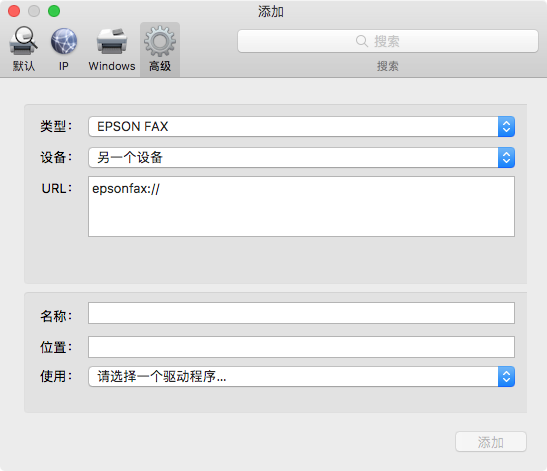This screenshot has width=547, height=471.
Task: Open the 使用 driver selection dropdown
Action: pos(301,376)
